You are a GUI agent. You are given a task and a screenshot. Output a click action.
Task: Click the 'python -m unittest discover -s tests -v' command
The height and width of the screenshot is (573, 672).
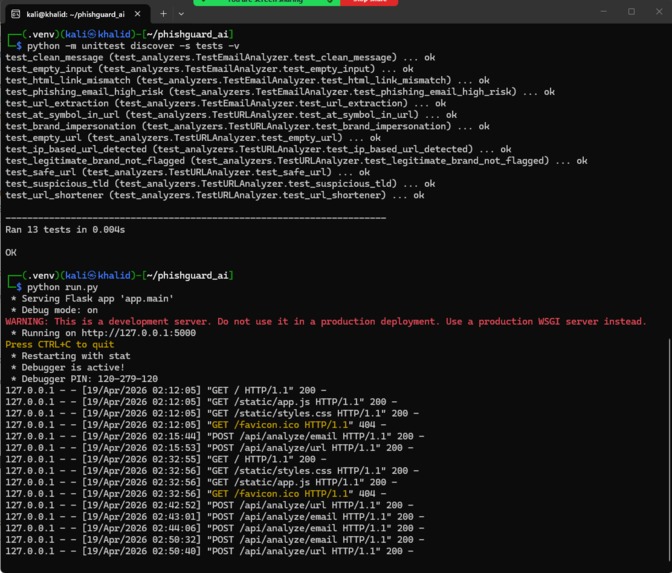133,46
